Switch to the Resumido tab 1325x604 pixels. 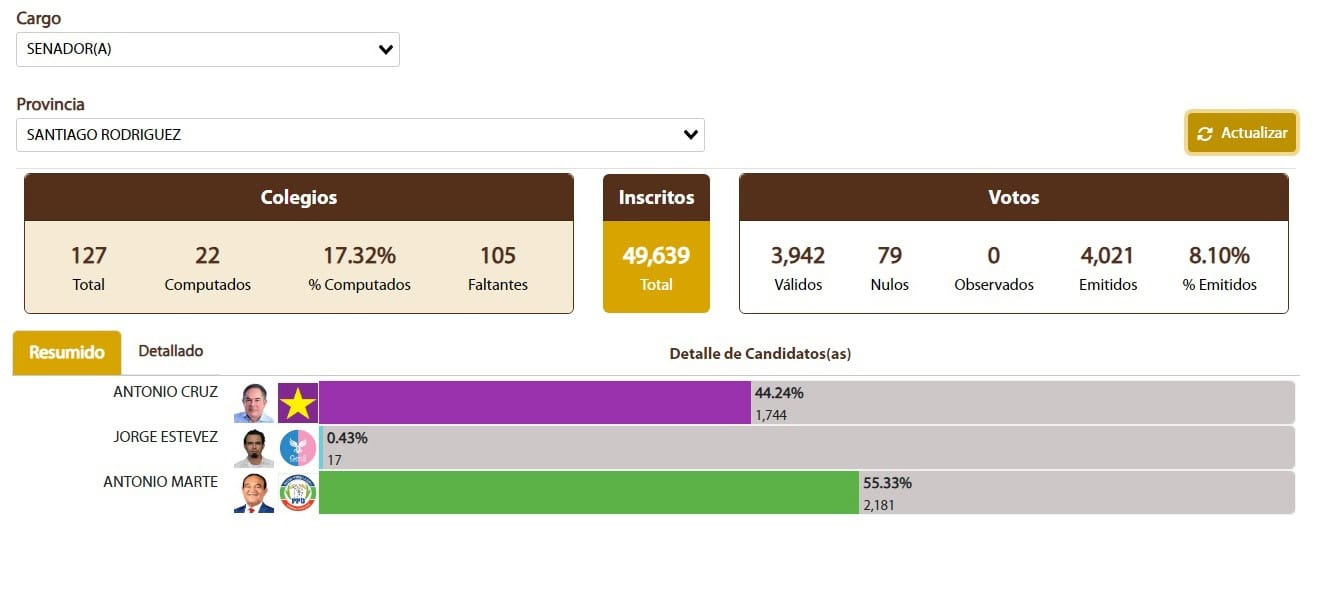pyautogui.click(x=67, y=353)
